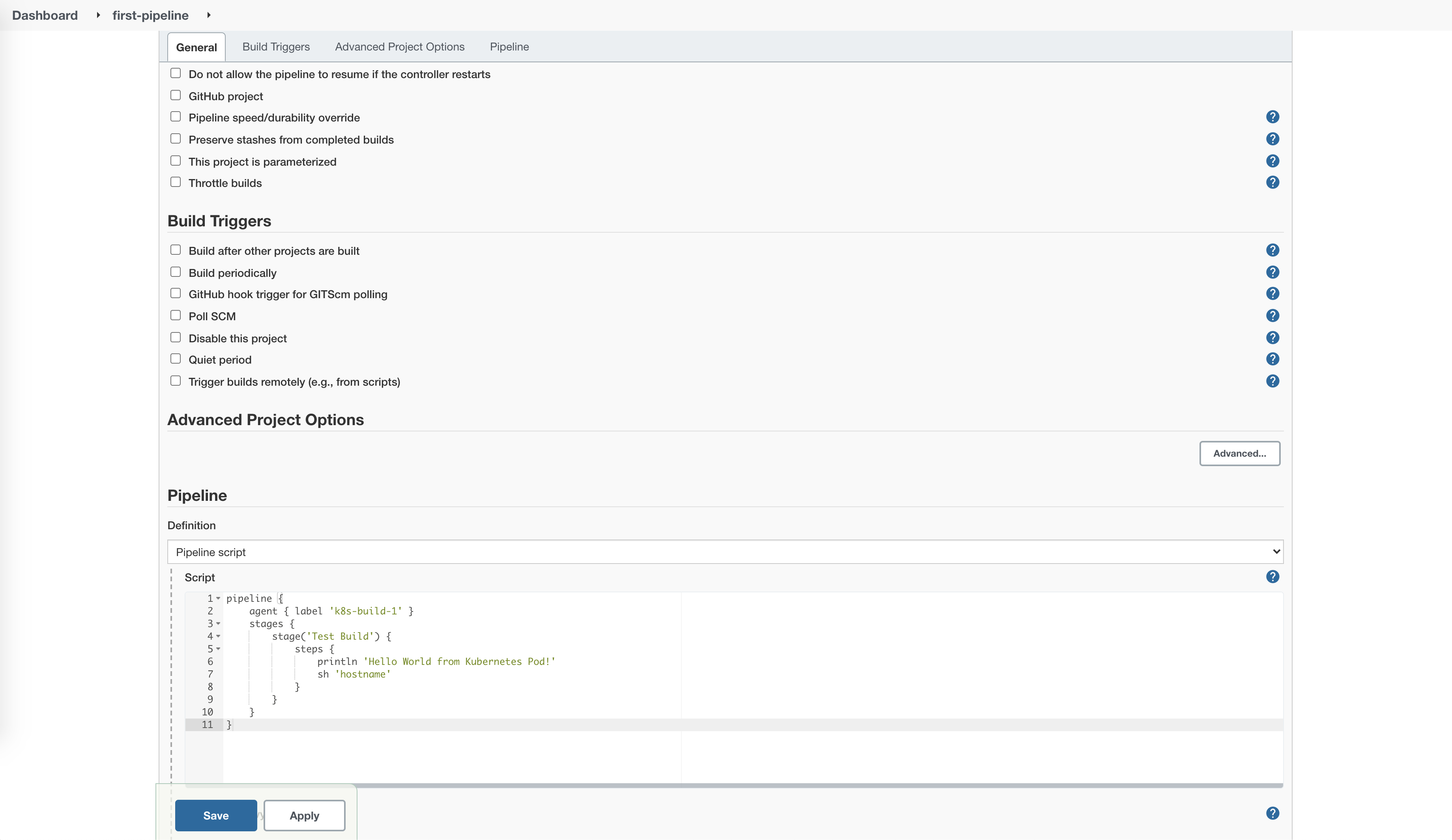Enable Disable this project option
Image resolution: width=1452 pixels, height=840 pixels.
[176, 337]
